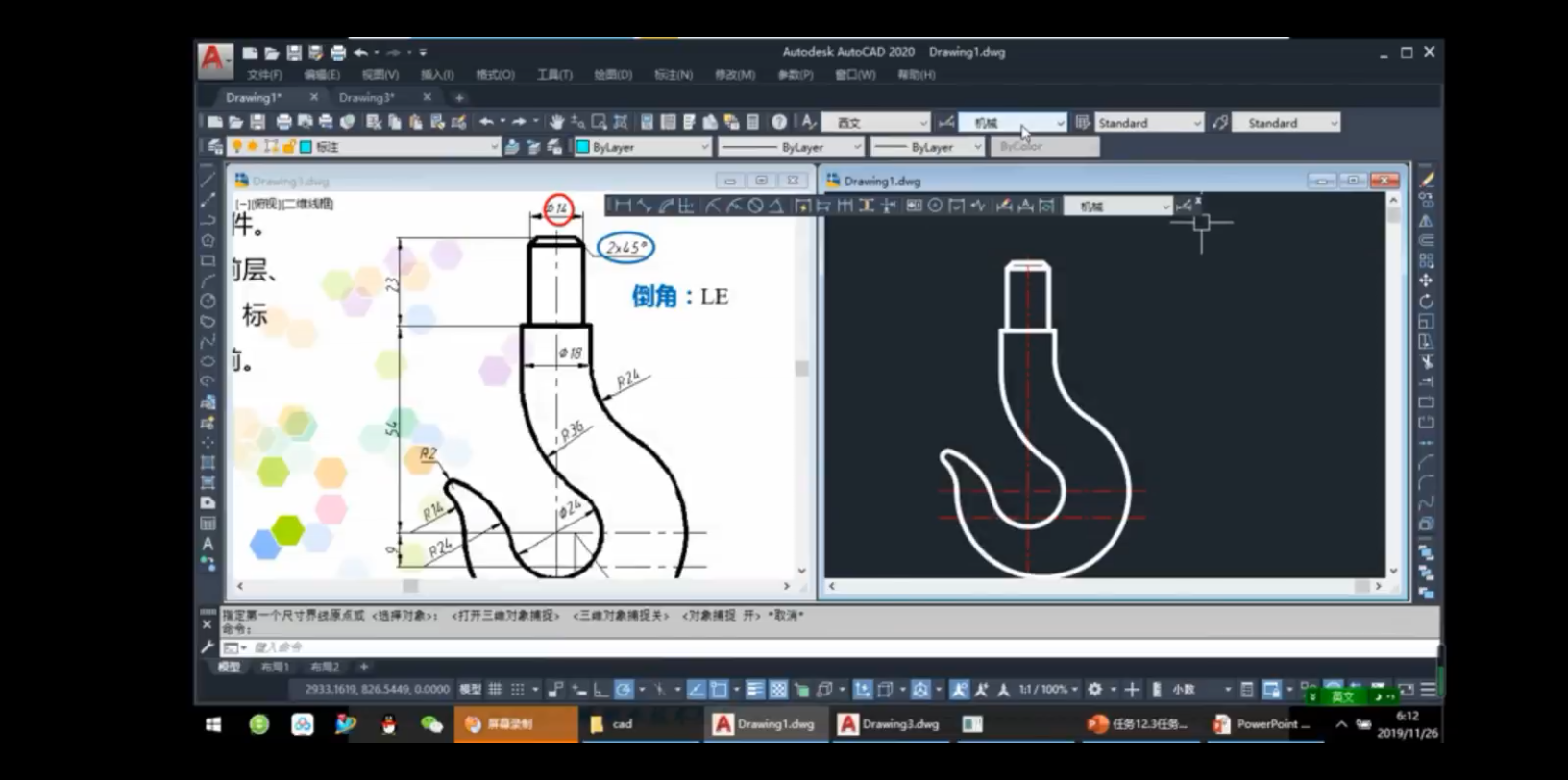
Task: Open the first ByLayer linetype dropdown
Action: tap(791, 147)
